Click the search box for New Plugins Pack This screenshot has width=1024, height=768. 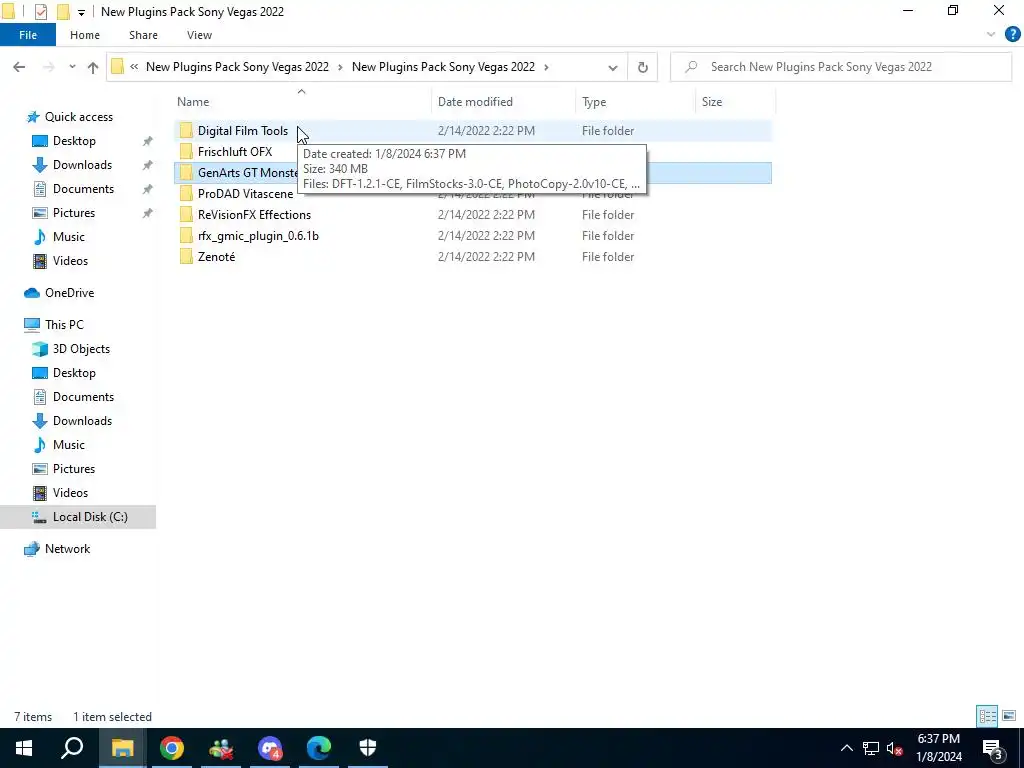840,67
